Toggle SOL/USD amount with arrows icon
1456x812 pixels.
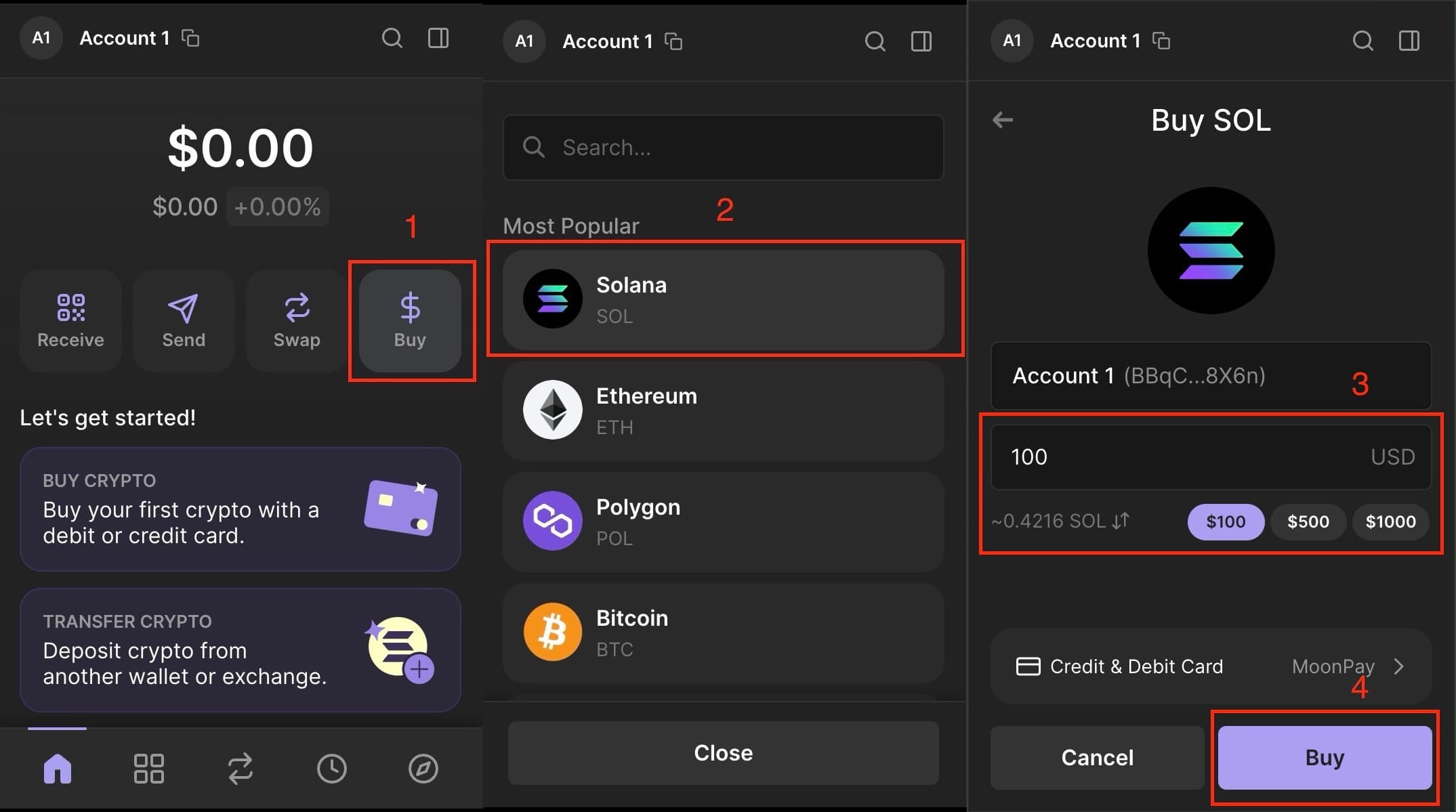tap(1121, 521)
